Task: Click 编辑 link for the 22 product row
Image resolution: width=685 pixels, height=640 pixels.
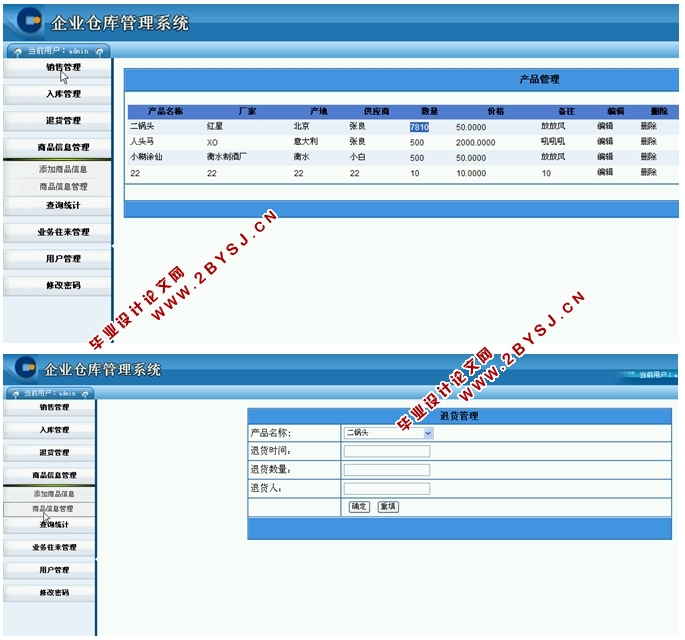Action: tap(605, 172)
